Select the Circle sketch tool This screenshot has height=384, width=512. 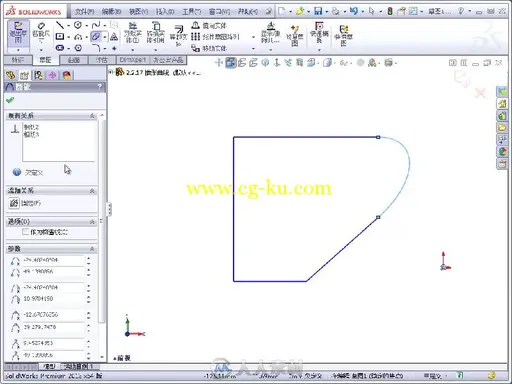(x=78, y=25)
